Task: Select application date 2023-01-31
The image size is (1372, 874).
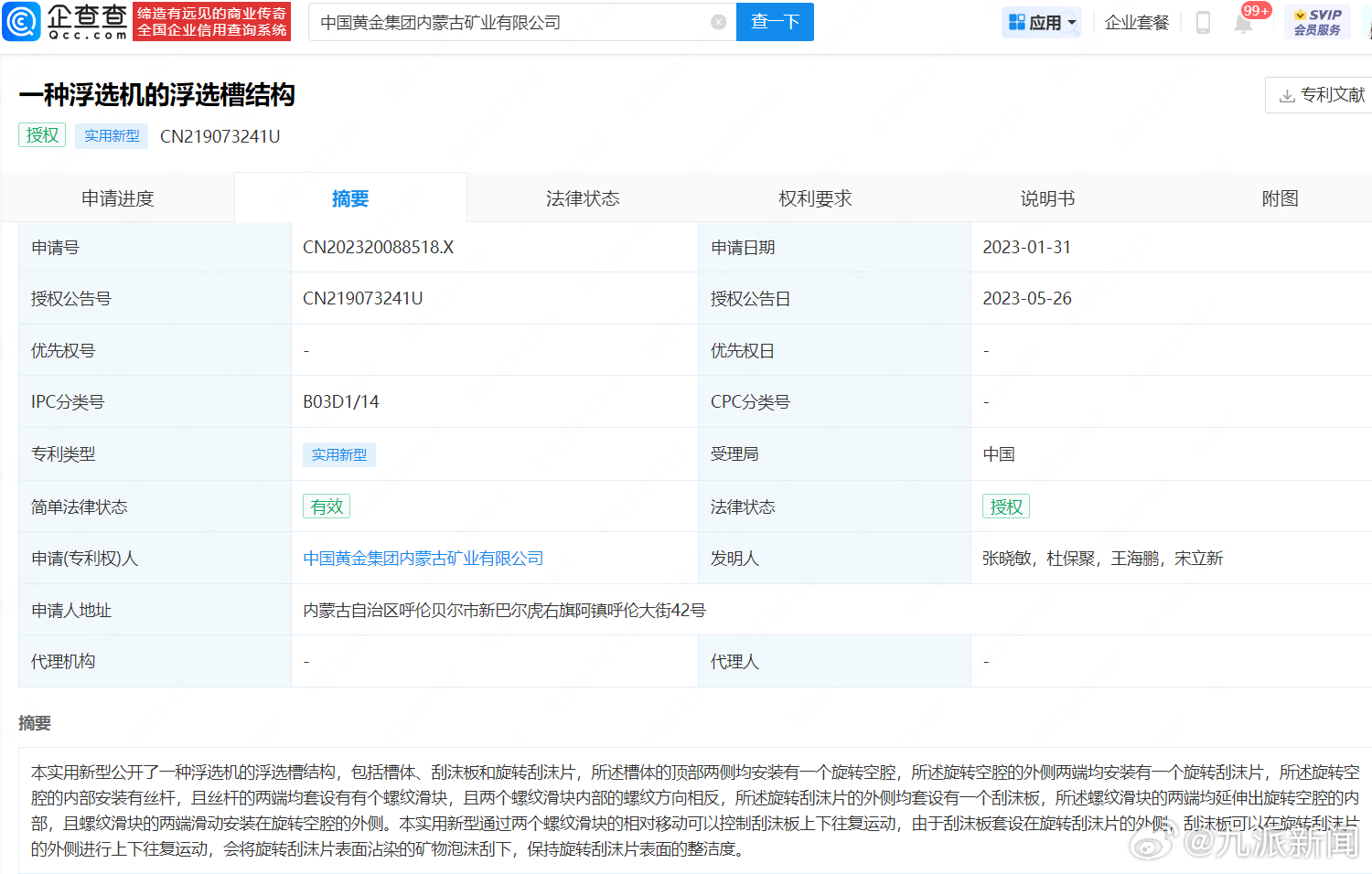Action: (x=1027, y=248)
